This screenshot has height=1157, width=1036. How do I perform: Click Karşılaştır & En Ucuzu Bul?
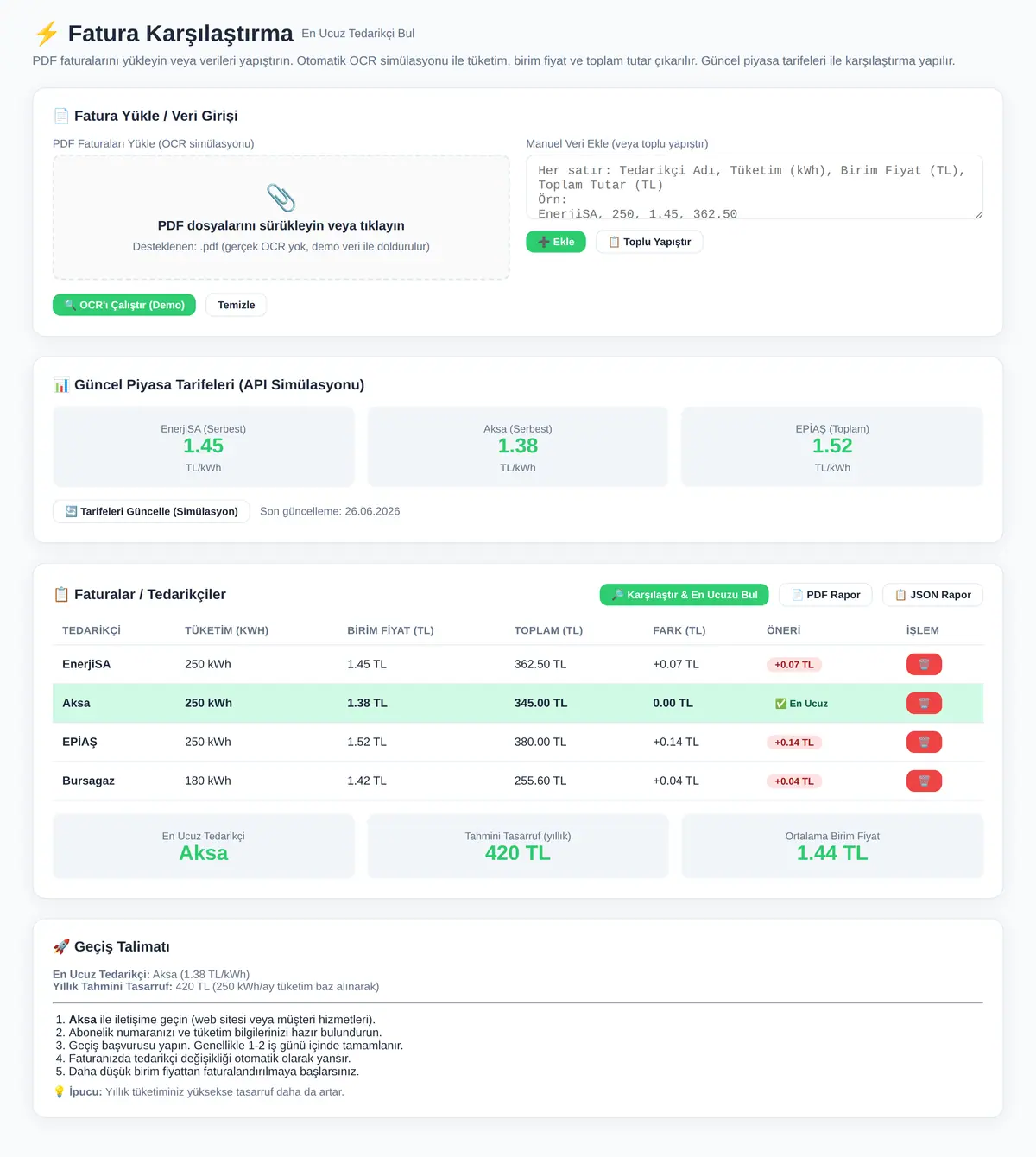684,595
